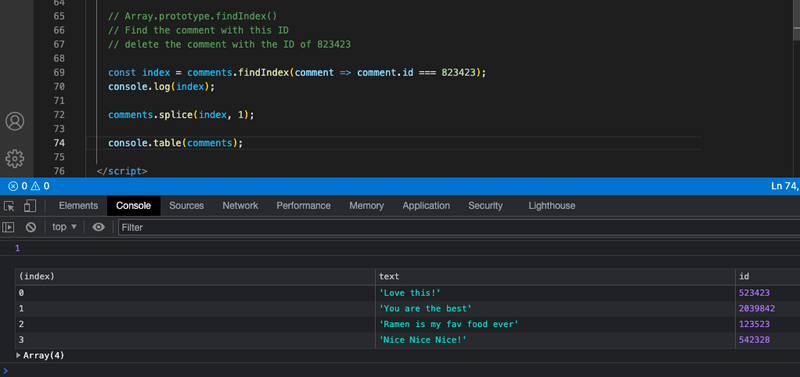
Task: Click the console.log(index) statement
Action: pyautogui.click(x=161, y=87)
